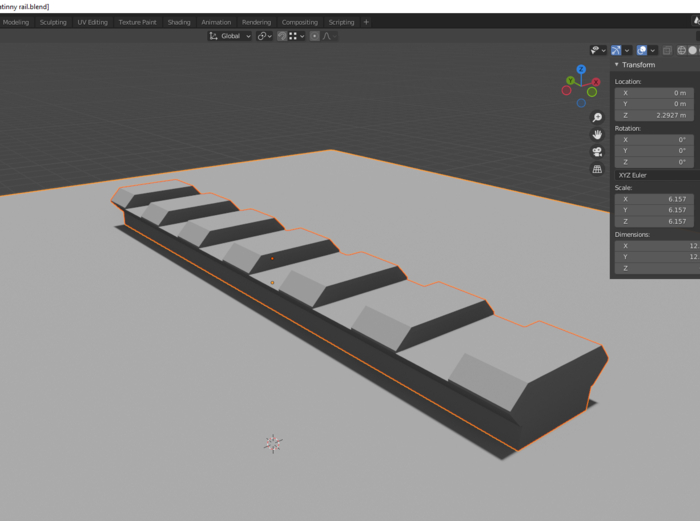Switch to wireframe viewport shading

682,50
